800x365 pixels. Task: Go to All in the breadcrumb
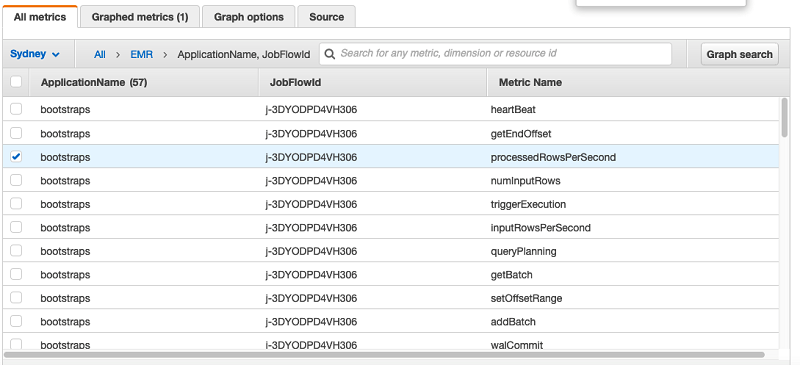[x=100, y=54]
